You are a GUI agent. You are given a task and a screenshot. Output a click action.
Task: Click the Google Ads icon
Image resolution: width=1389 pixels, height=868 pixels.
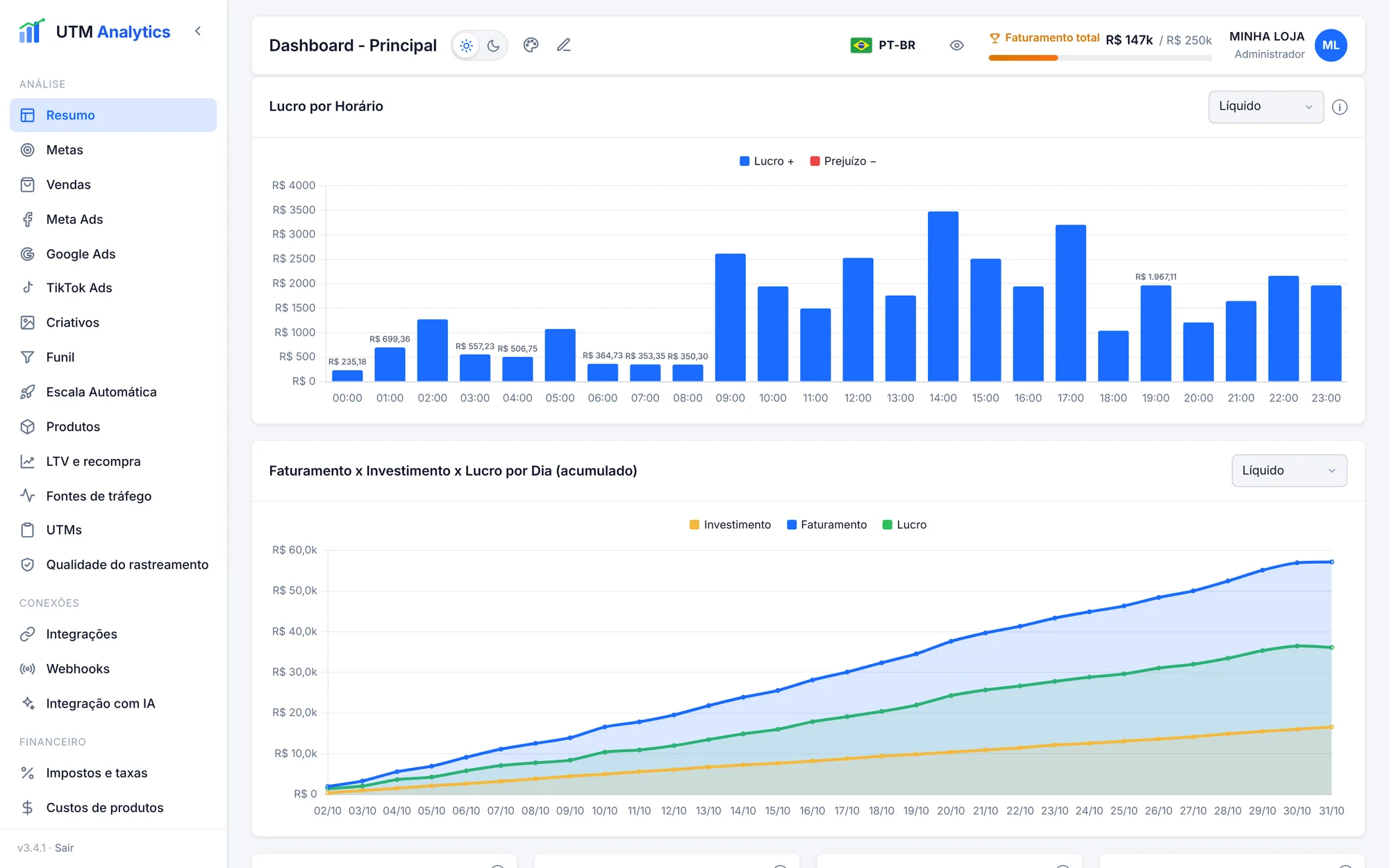[28, 254]
